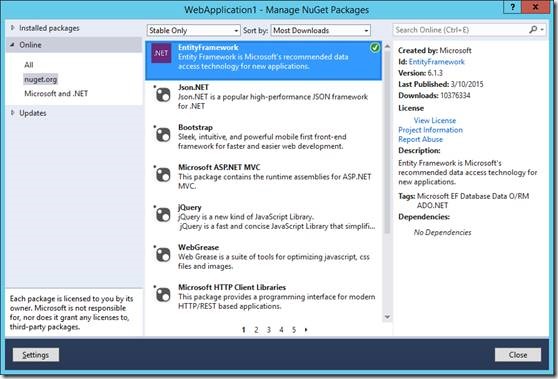Click the scrollbar up arrow
558x379 pixels.
click(388, 46)
